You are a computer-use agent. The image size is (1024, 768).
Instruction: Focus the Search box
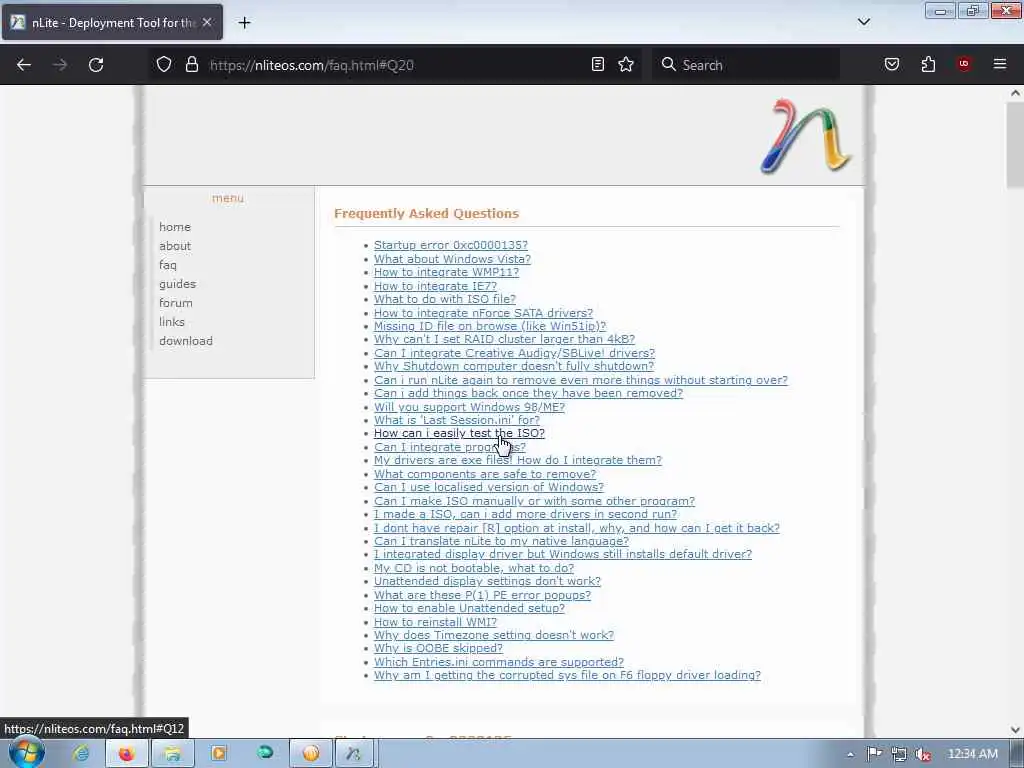pos(746,65)
